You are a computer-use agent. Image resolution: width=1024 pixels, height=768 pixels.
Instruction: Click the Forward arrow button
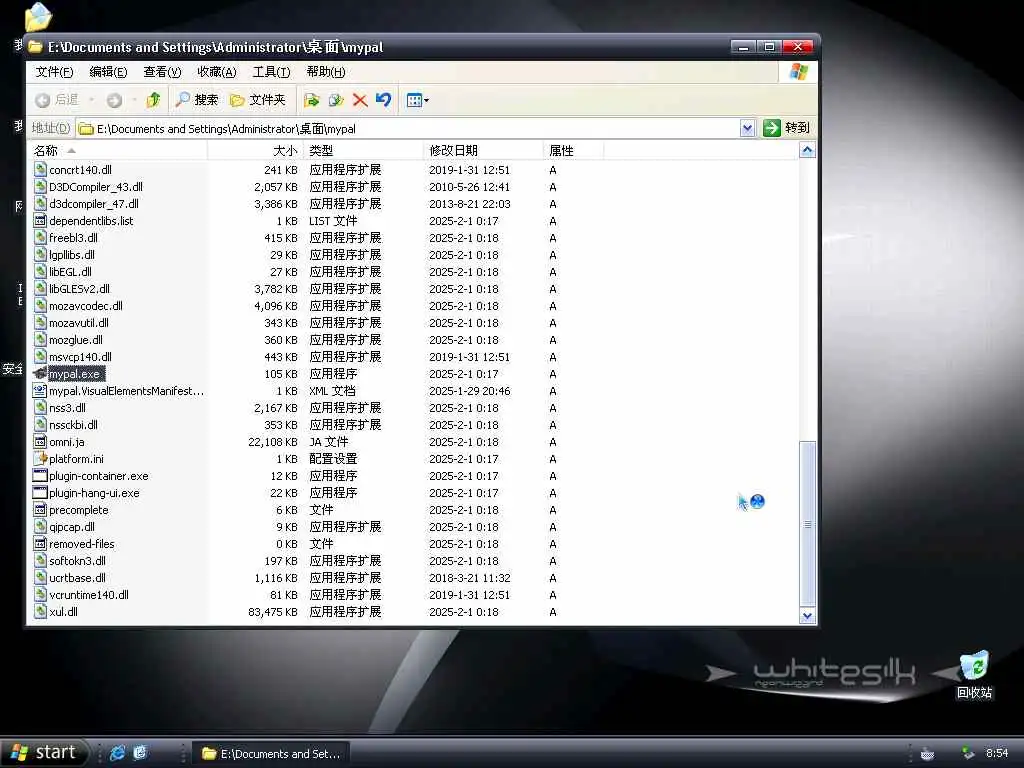pos(114,100)
